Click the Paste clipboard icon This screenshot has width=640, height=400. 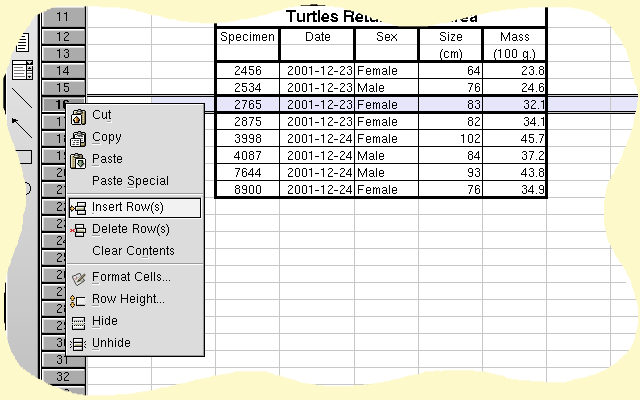coord(78,161)
